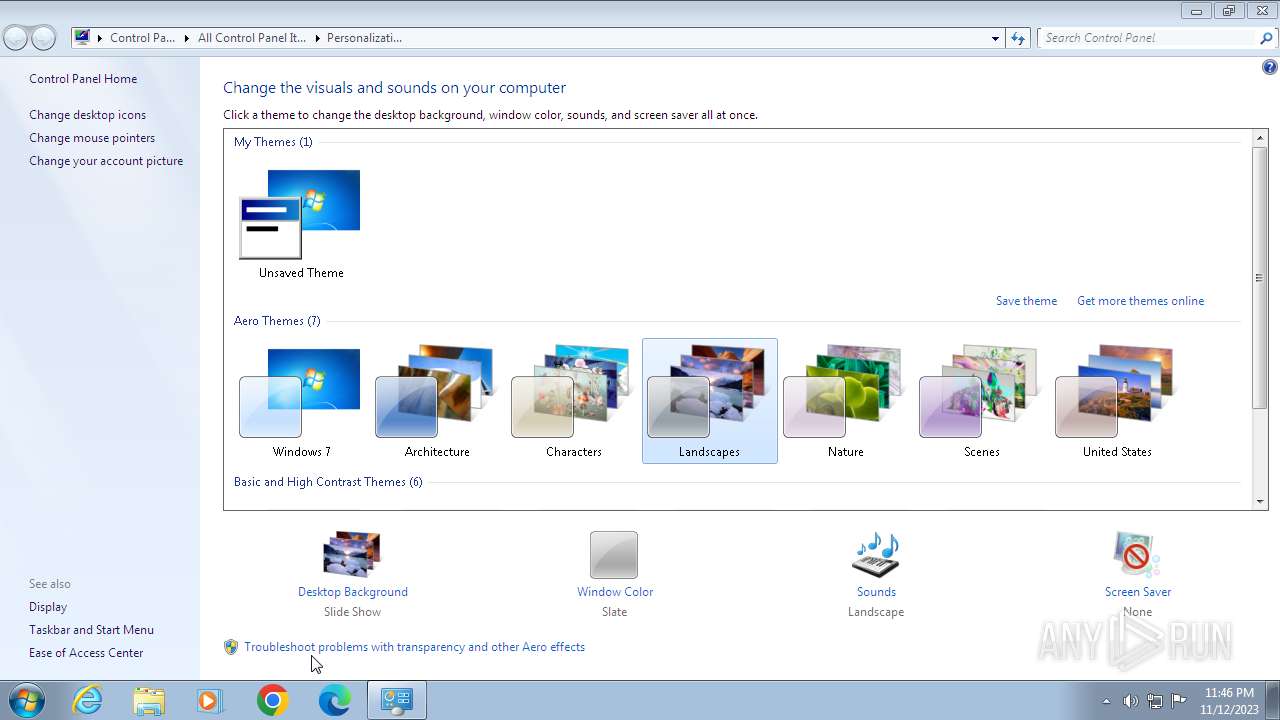The height and width of the screenshot is (720, 1280).
Task: Open address bar history dropdown arrow
Action: click(x=995, y=38)
